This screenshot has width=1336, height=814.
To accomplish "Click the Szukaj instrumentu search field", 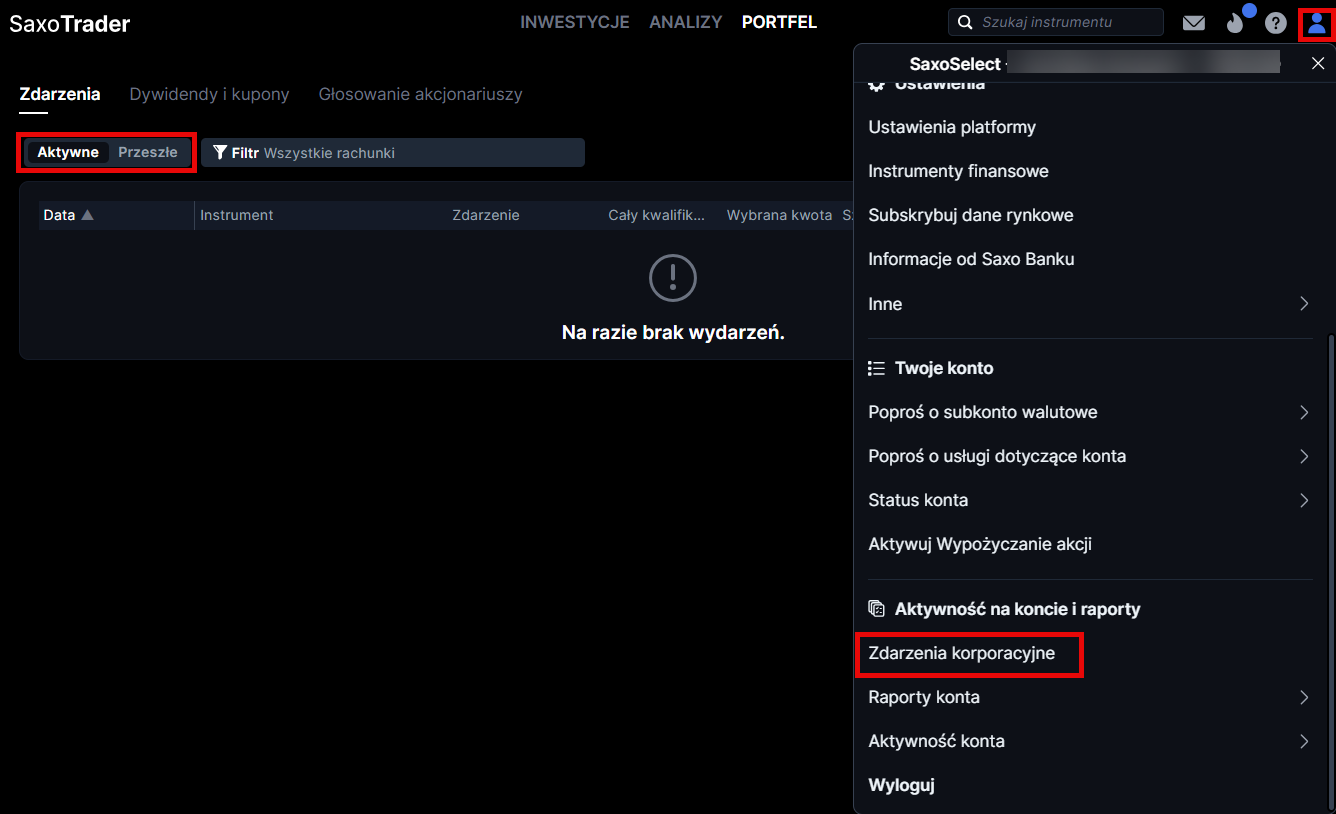I will pyautogui.click(x=1065, y=22).
